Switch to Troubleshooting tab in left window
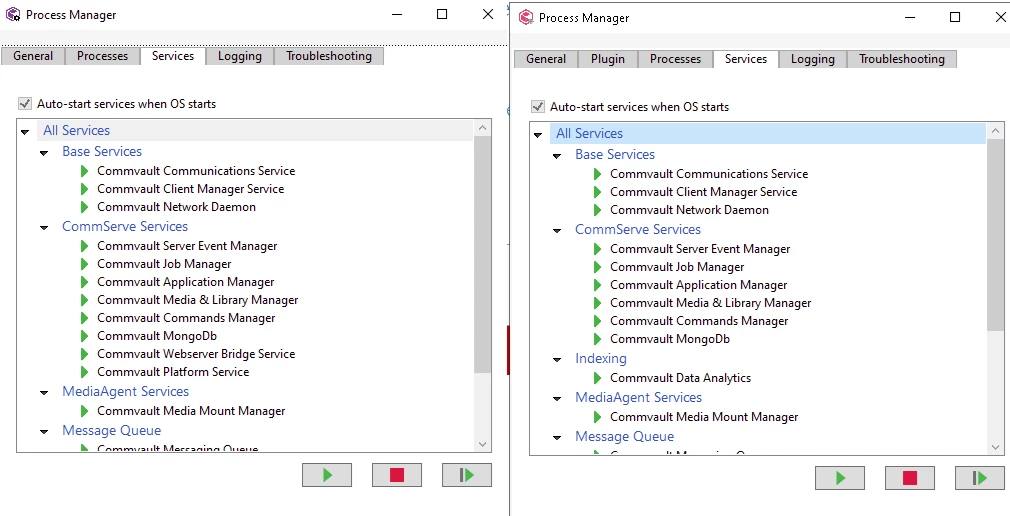Viewport: 1010px width, 516px height. tap(329, 56)
